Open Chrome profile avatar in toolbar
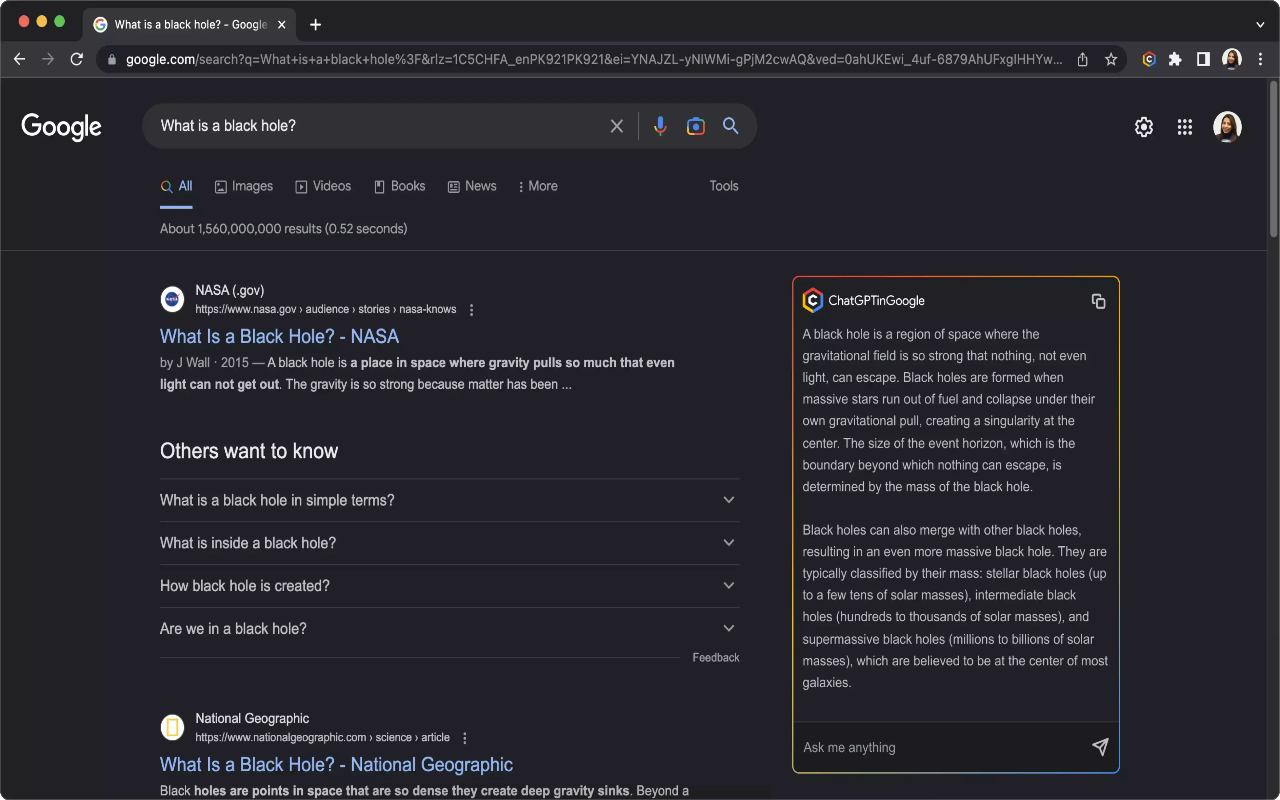 click(x=1232, y=59)
